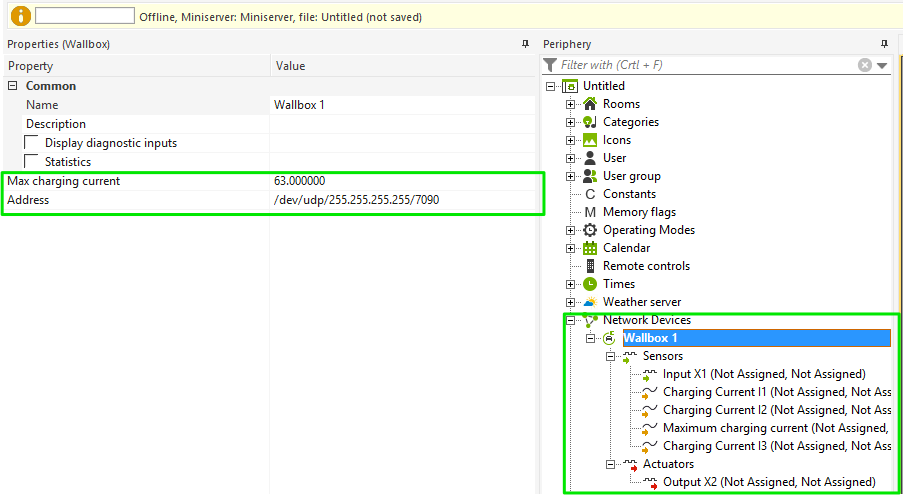Viewport: 903px width, 495px height.
Task: Collapse the Sensors node under Wallbox 1
Action: pos(609,356)
